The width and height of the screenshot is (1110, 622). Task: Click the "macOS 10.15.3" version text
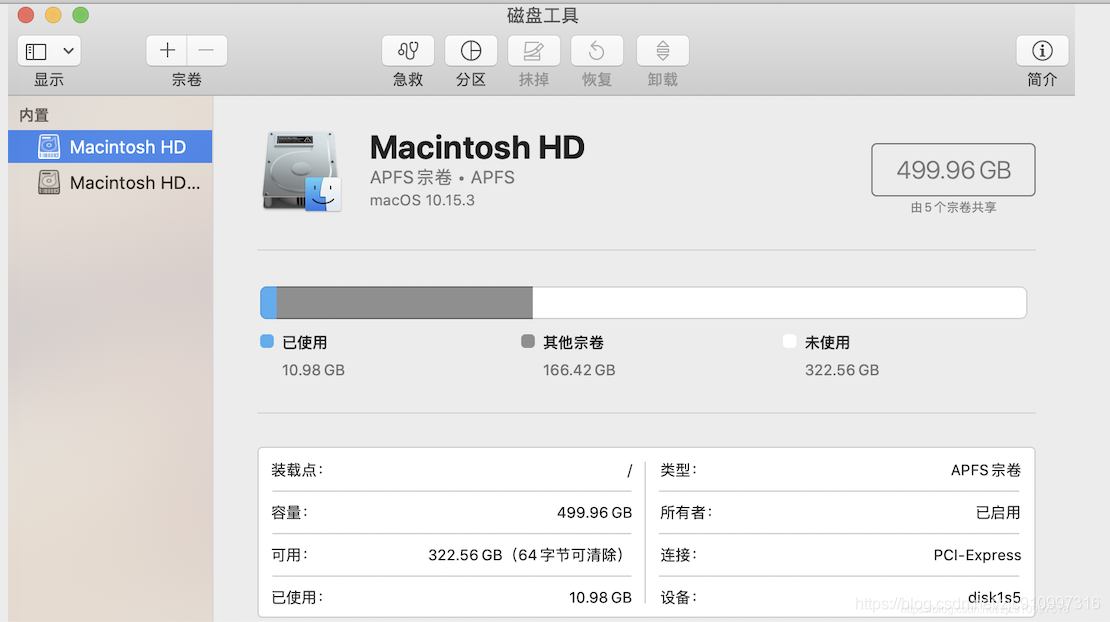click(x=422, y=200)
